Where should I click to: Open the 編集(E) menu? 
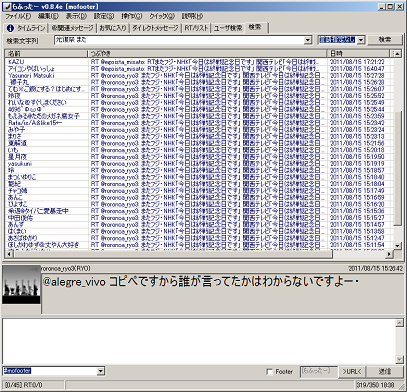[48, 16]
